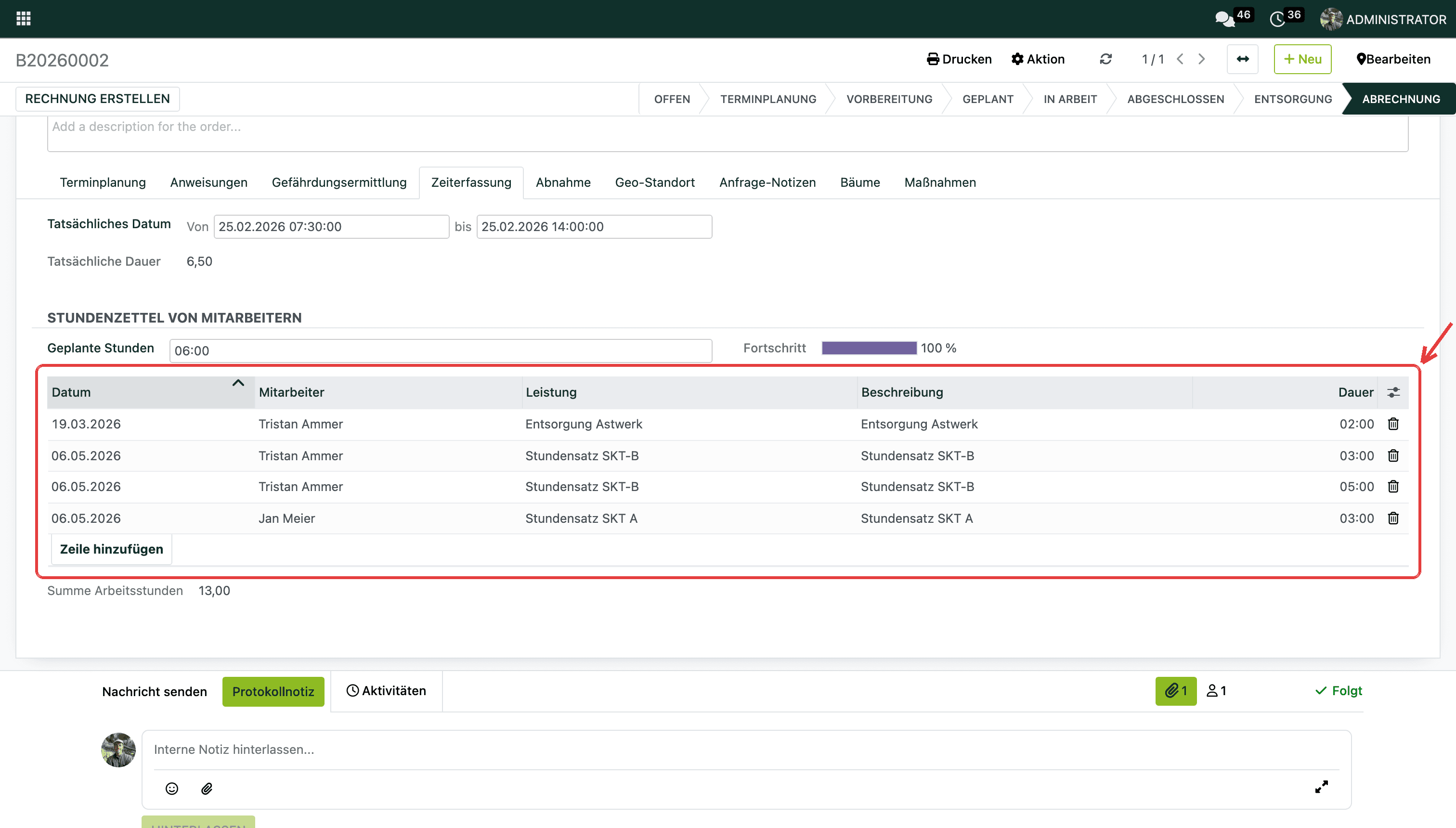Set the status to Entsorgung stage
1456x828 pixels.
pyautogui.click(x=1293, y=99)
